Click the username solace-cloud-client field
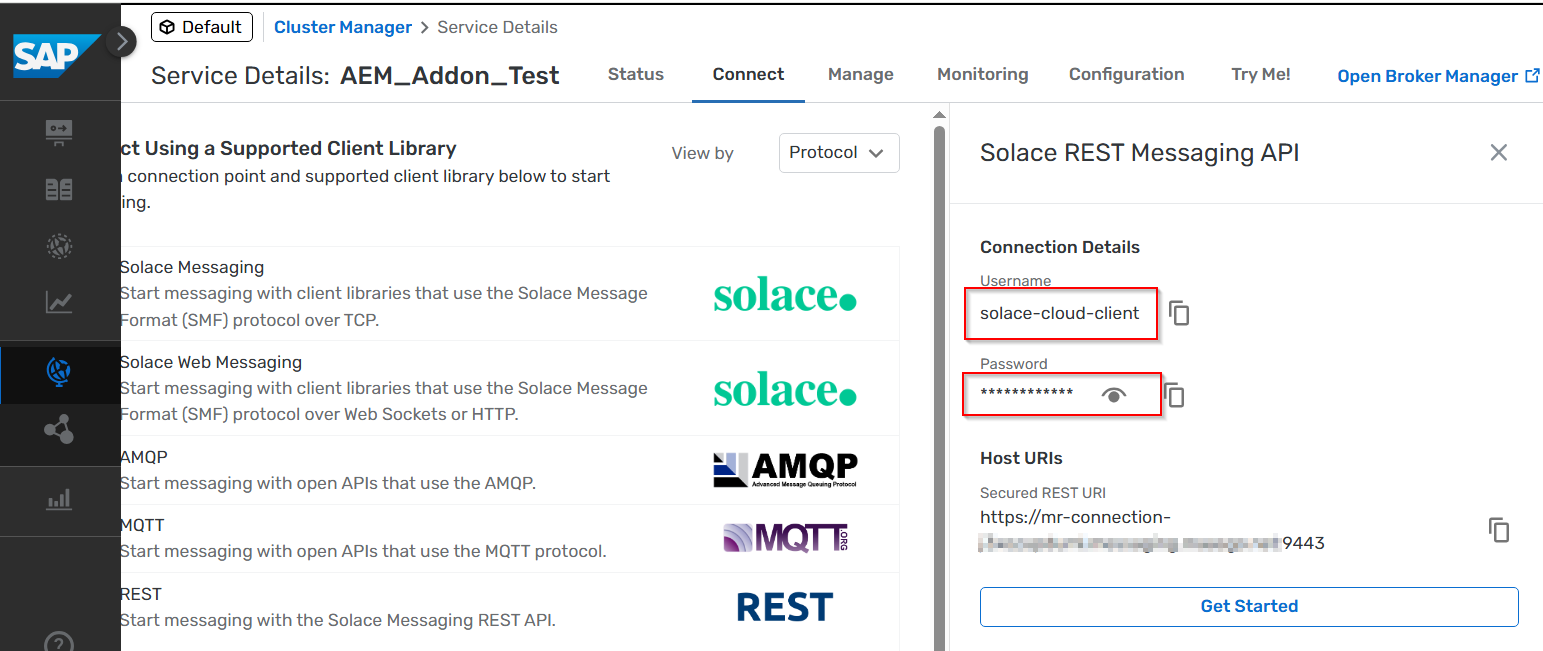 (x=1060, y=313)
